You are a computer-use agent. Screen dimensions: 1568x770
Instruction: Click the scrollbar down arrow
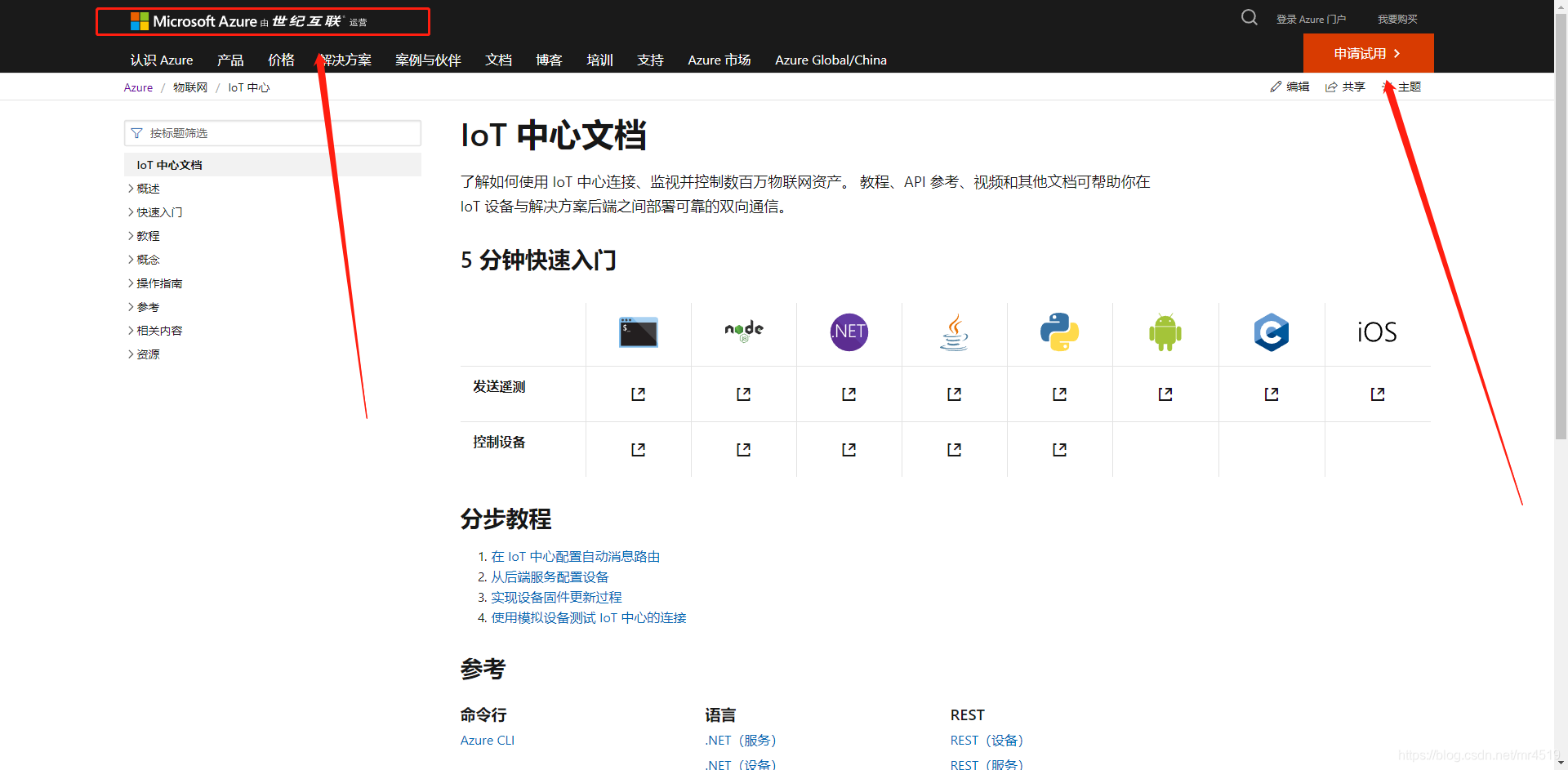click(1561, 763)
